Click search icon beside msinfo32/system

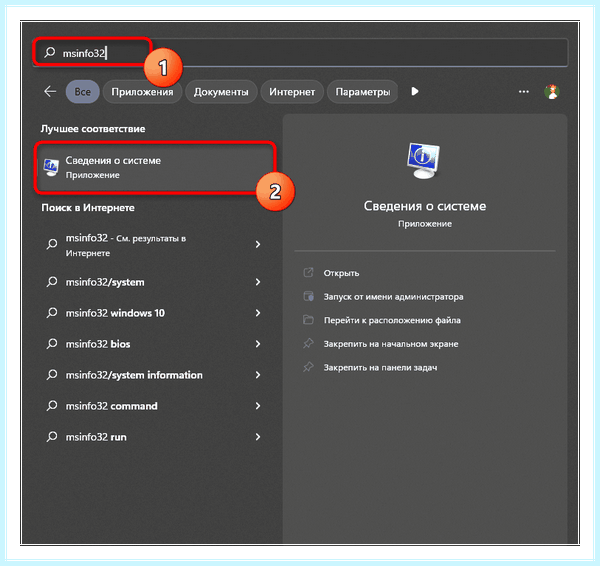[52, 282]
